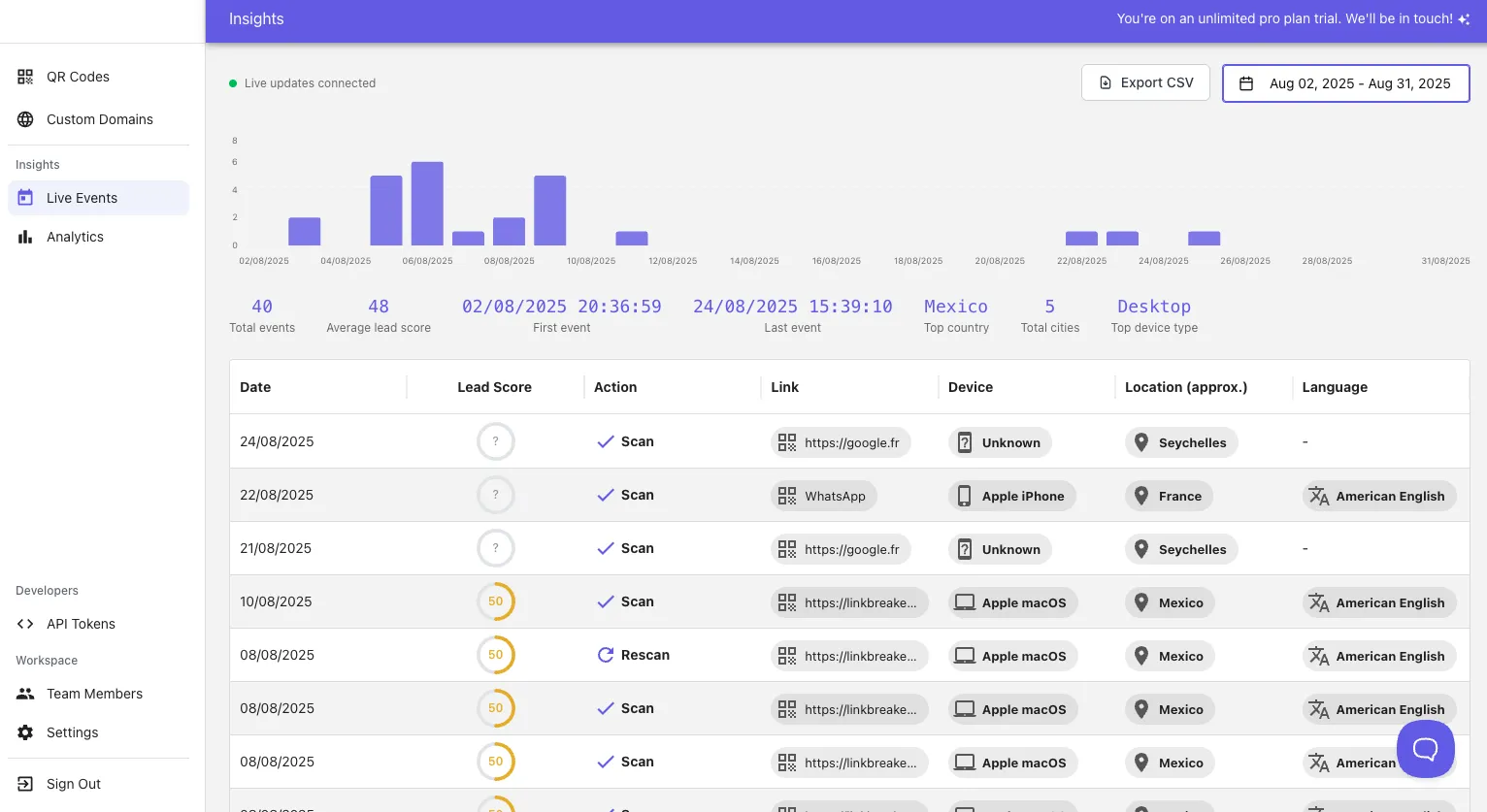Click the Link column header
The height and width of the screenshot is (812, 1487).
[784, 387]
